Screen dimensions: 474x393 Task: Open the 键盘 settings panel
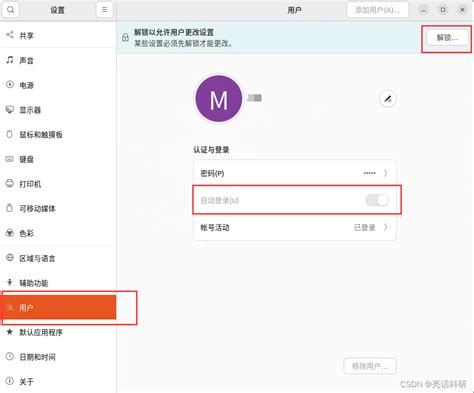click(58, 159)
